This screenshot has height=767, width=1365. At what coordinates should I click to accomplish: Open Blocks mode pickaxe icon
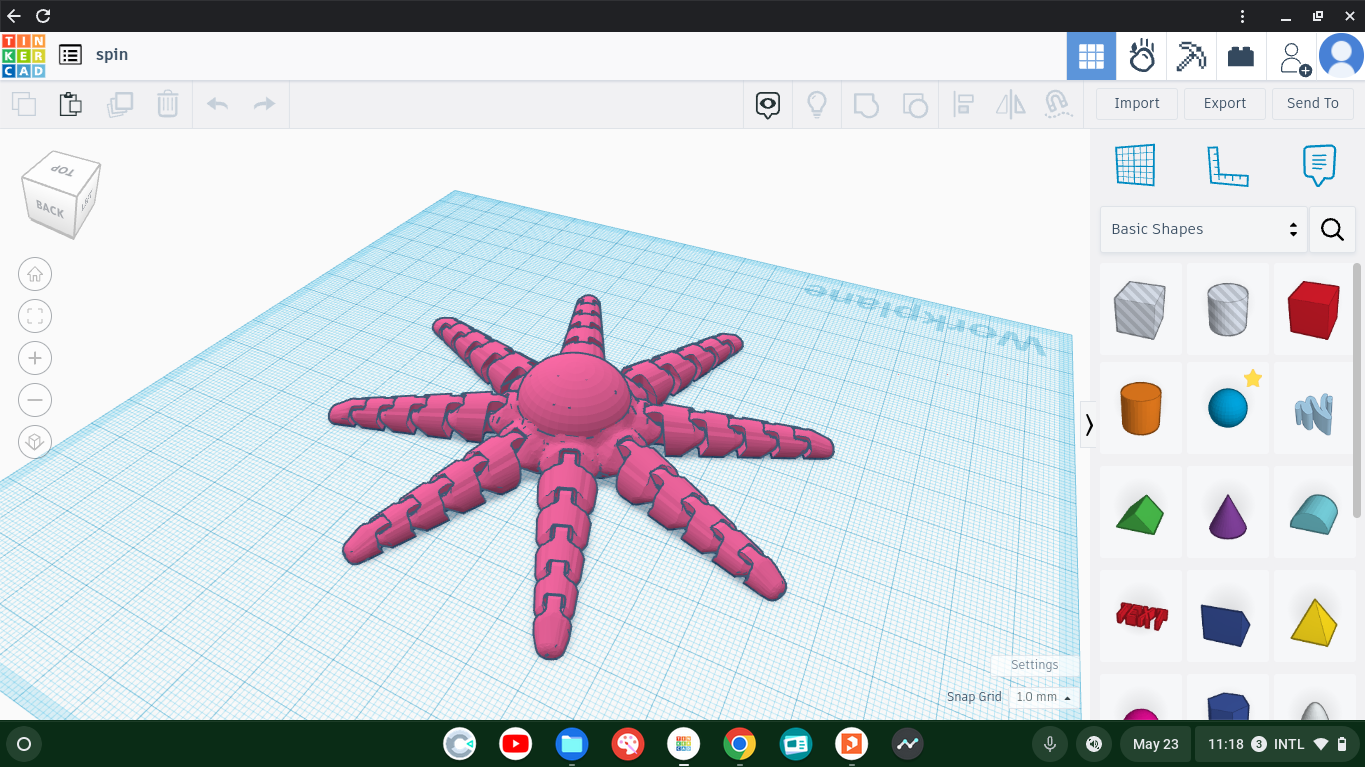pyautogui.click(x=1191, y=56)
